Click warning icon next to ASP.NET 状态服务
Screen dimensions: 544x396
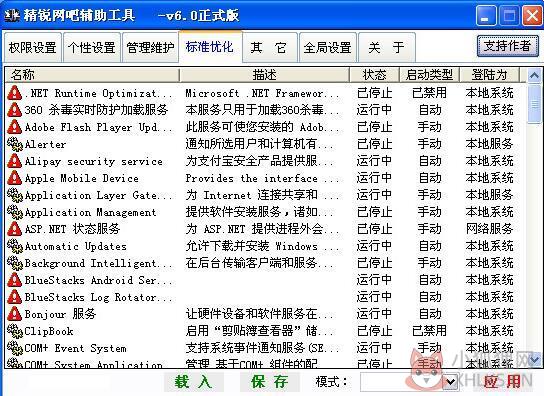pos(15,229)
